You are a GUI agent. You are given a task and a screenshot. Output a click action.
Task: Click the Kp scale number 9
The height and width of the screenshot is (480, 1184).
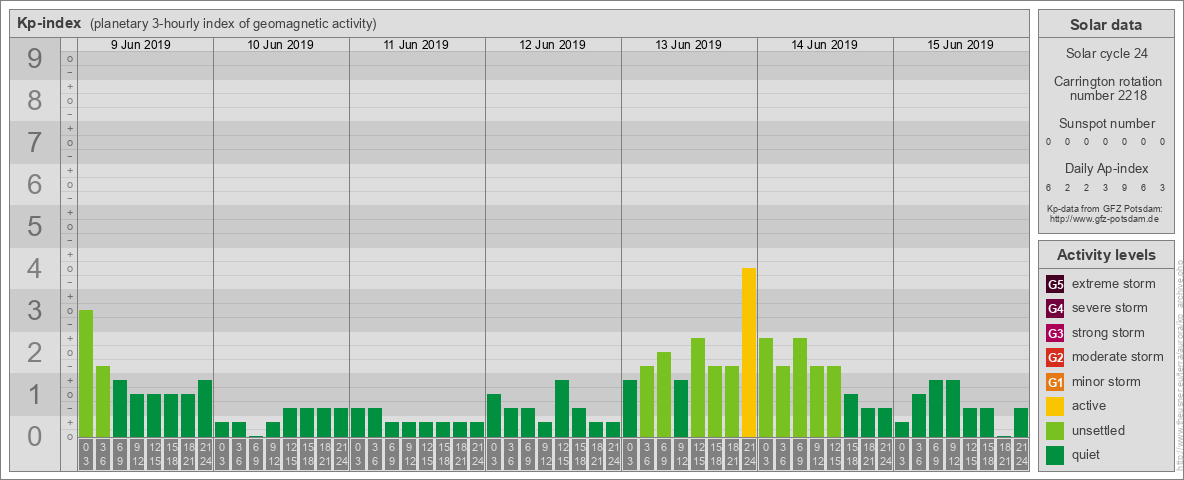35,59
